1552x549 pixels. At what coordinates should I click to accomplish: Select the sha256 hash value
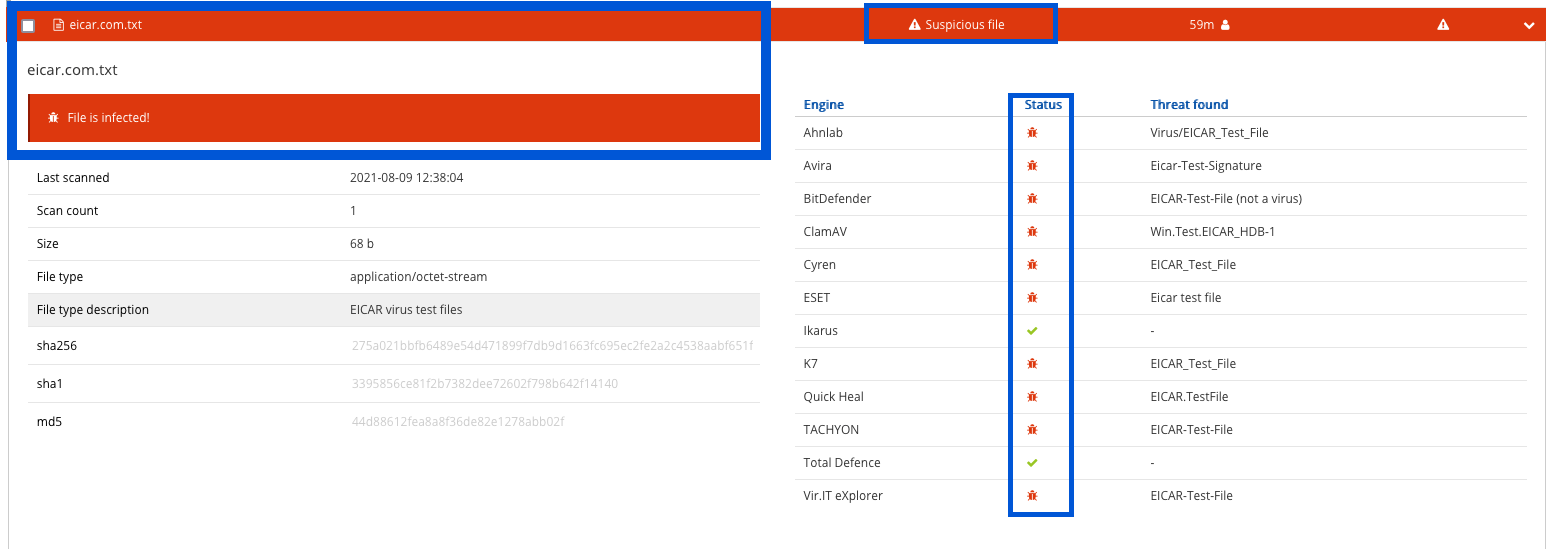pos(552,346)
